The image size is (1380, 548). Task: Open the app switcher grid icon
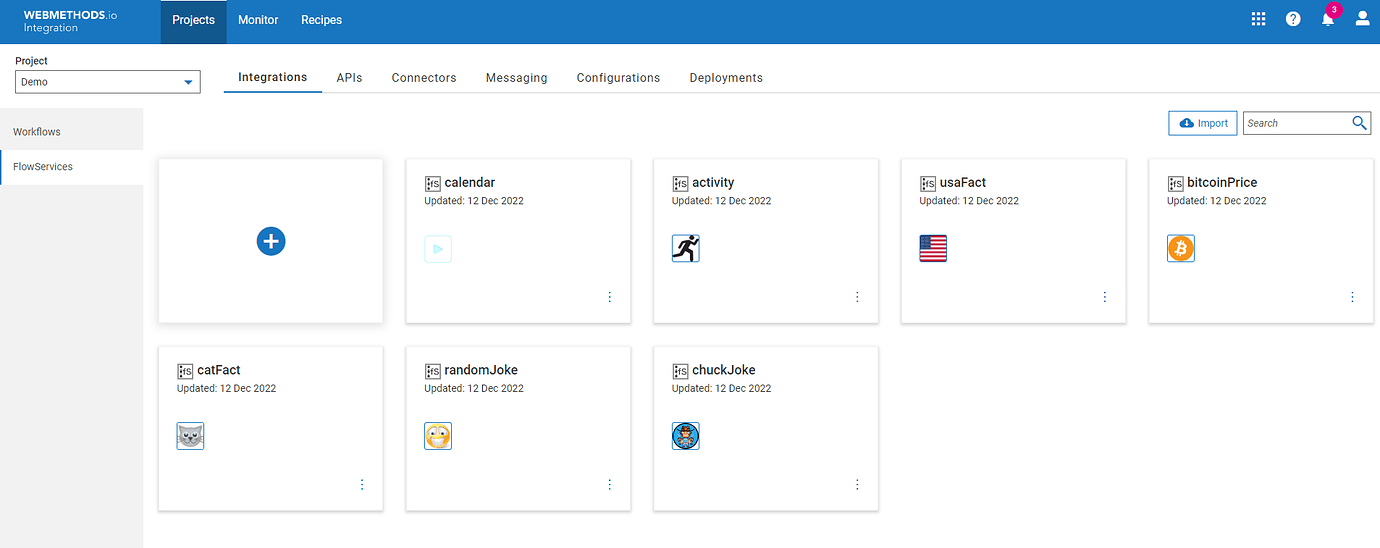(1259, 19)
